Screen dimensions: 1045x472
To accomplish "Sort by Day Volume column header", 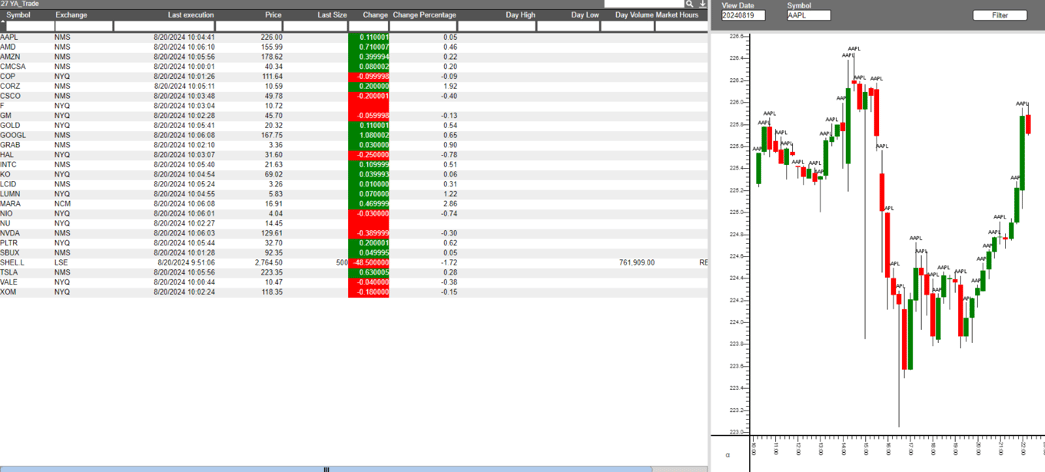I will click(634, 15).
